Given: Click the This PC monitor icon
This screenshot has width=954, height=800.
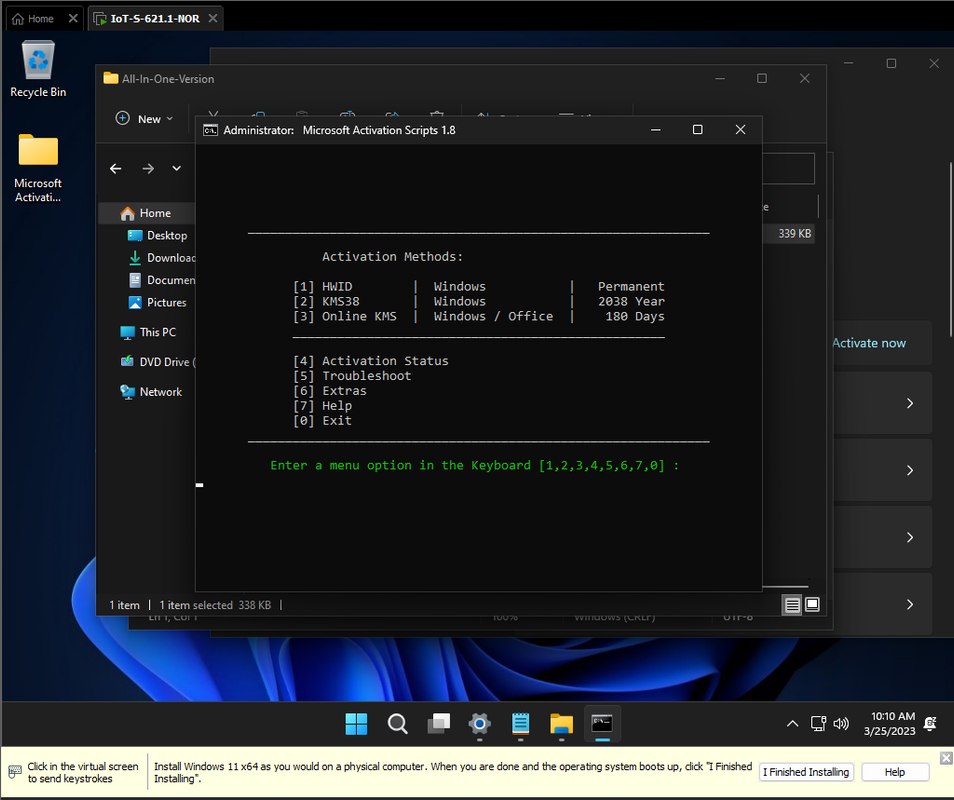Looking at the screenshot, I should 127,332.
